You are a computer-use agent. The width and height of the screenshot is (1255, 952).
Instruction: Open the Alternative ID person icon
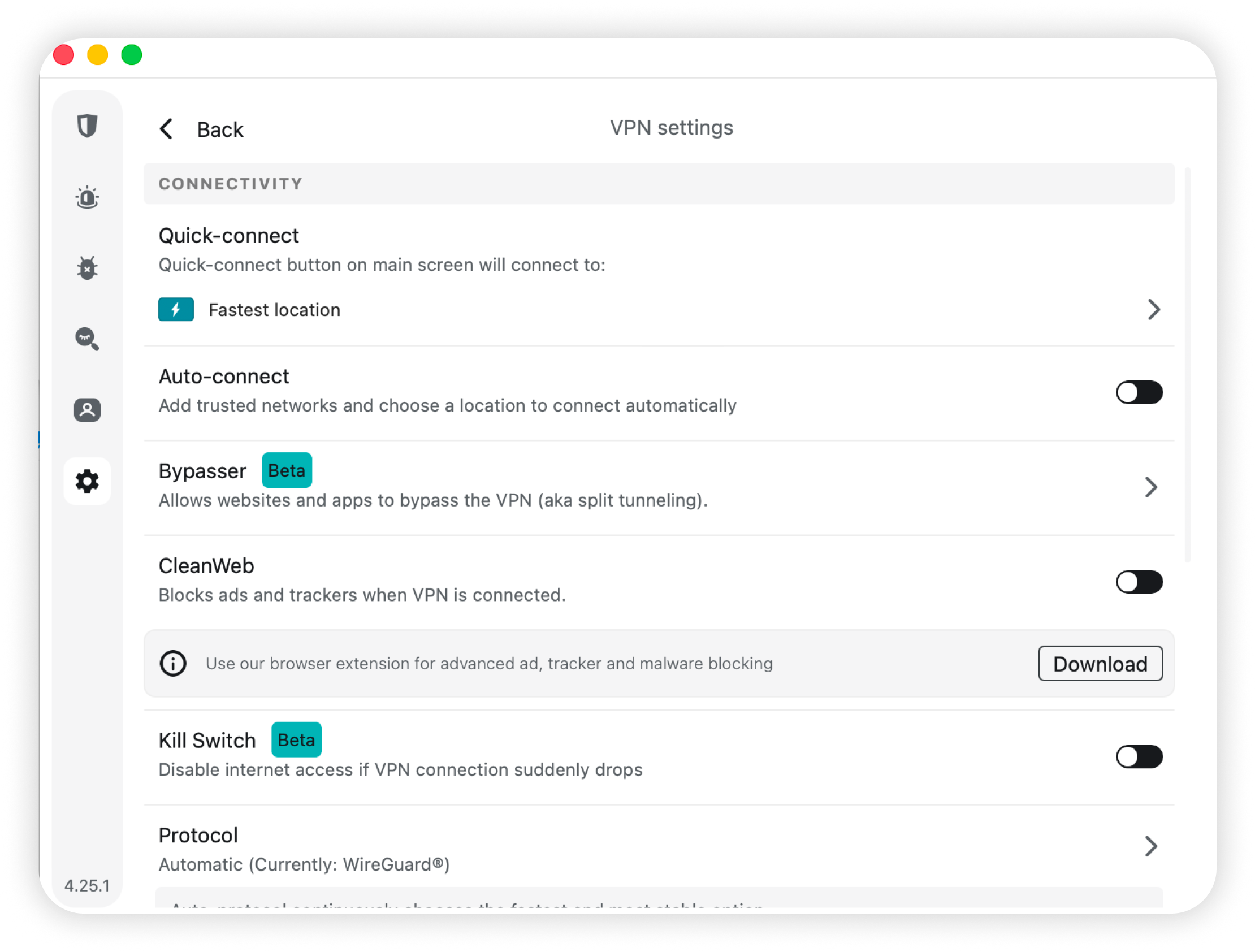tap(87, 410)
